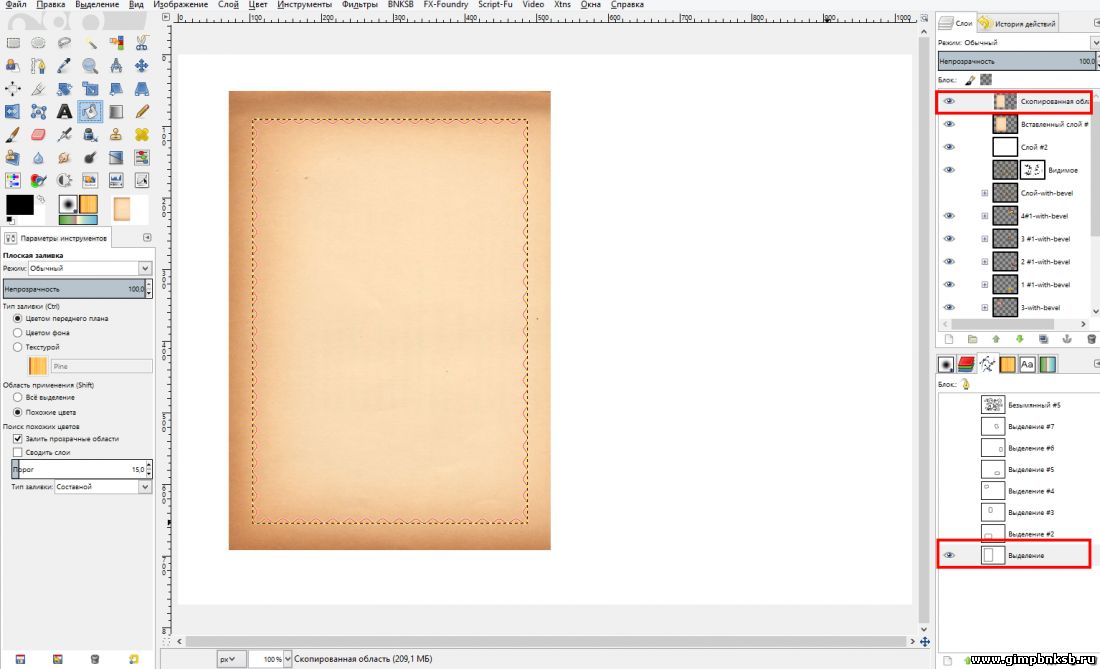Click the delete layer trash icon
The image size is (1100, 669).
coord(1091,339)
